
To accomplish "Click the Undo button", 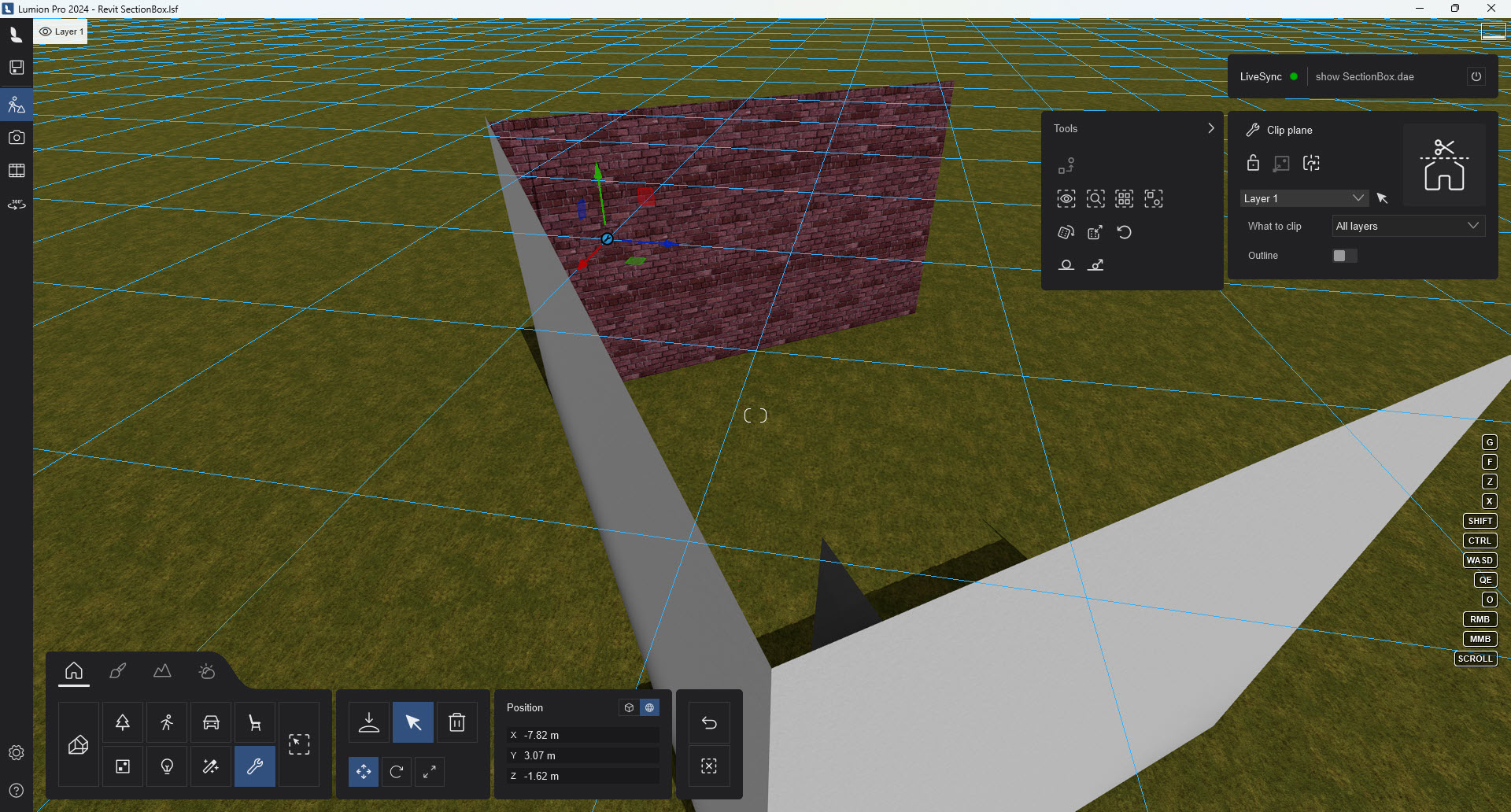I will coord(708,722).
